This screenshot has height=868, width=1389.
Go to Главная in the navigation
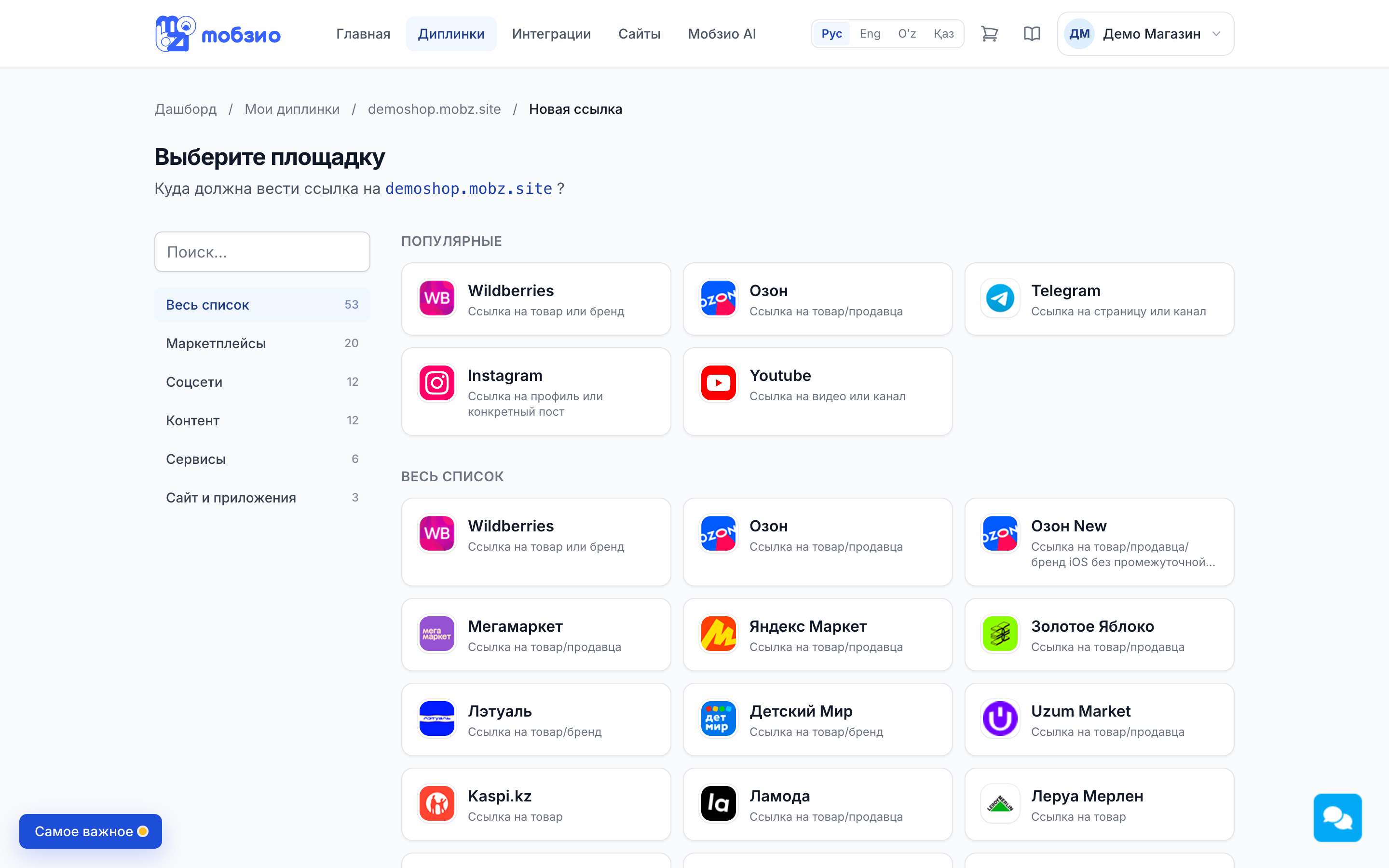pyautogui.click(x=363, y=34)
